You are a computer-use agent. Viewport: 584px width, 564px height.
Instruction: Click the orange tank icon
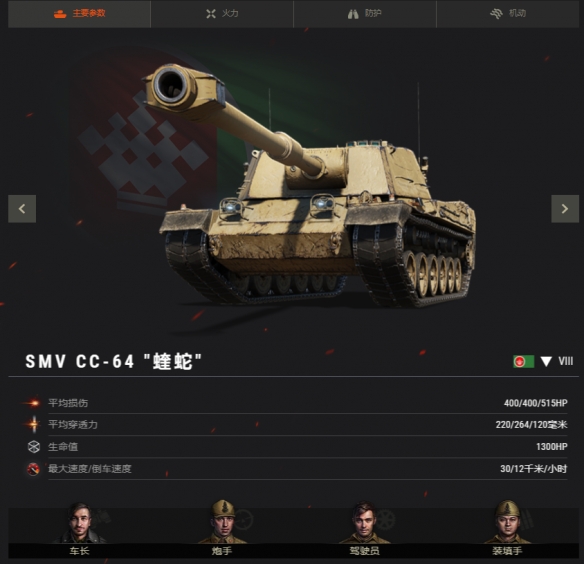point(60,14)
